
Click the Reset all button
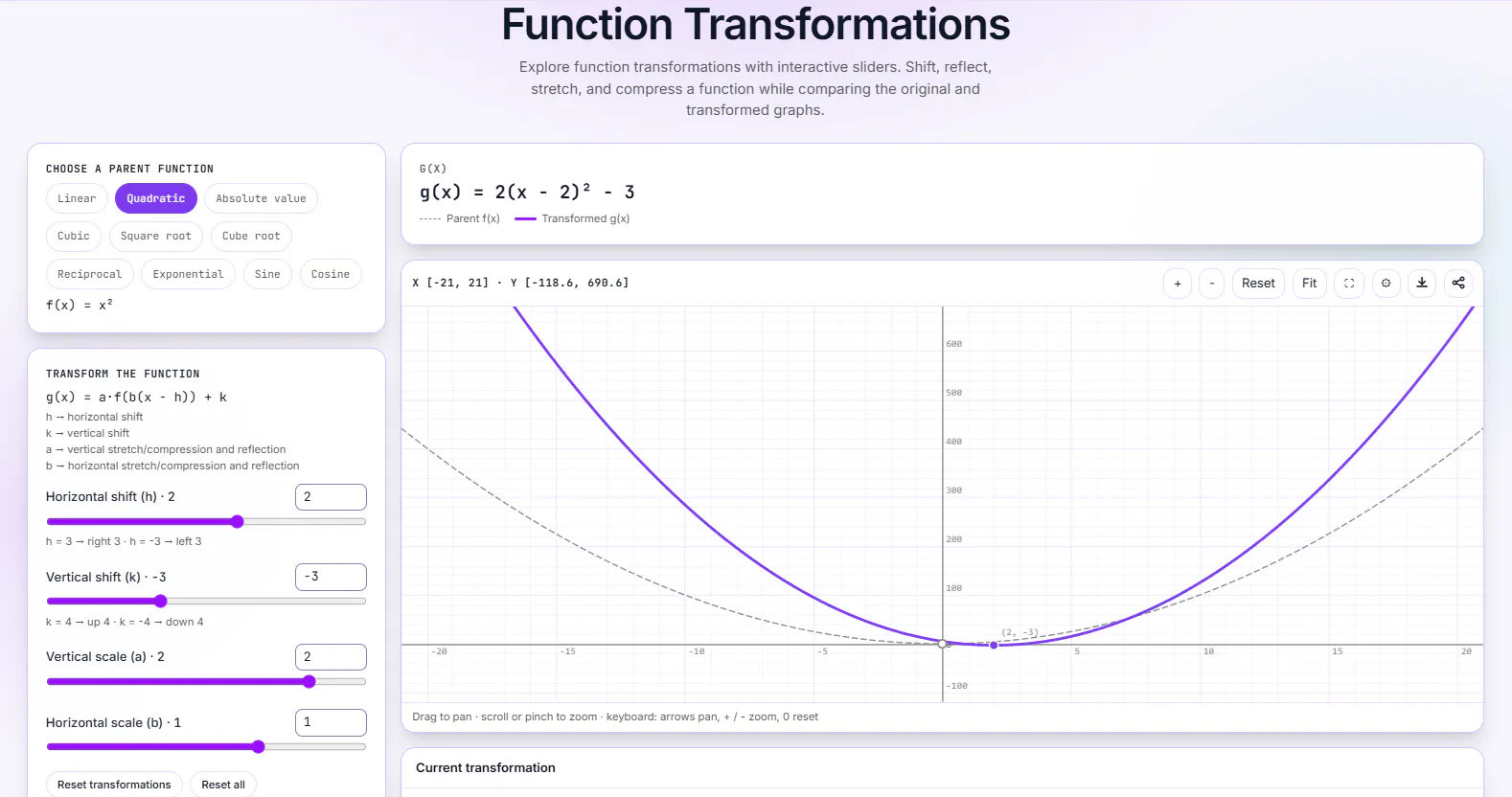tap(223, 785)
